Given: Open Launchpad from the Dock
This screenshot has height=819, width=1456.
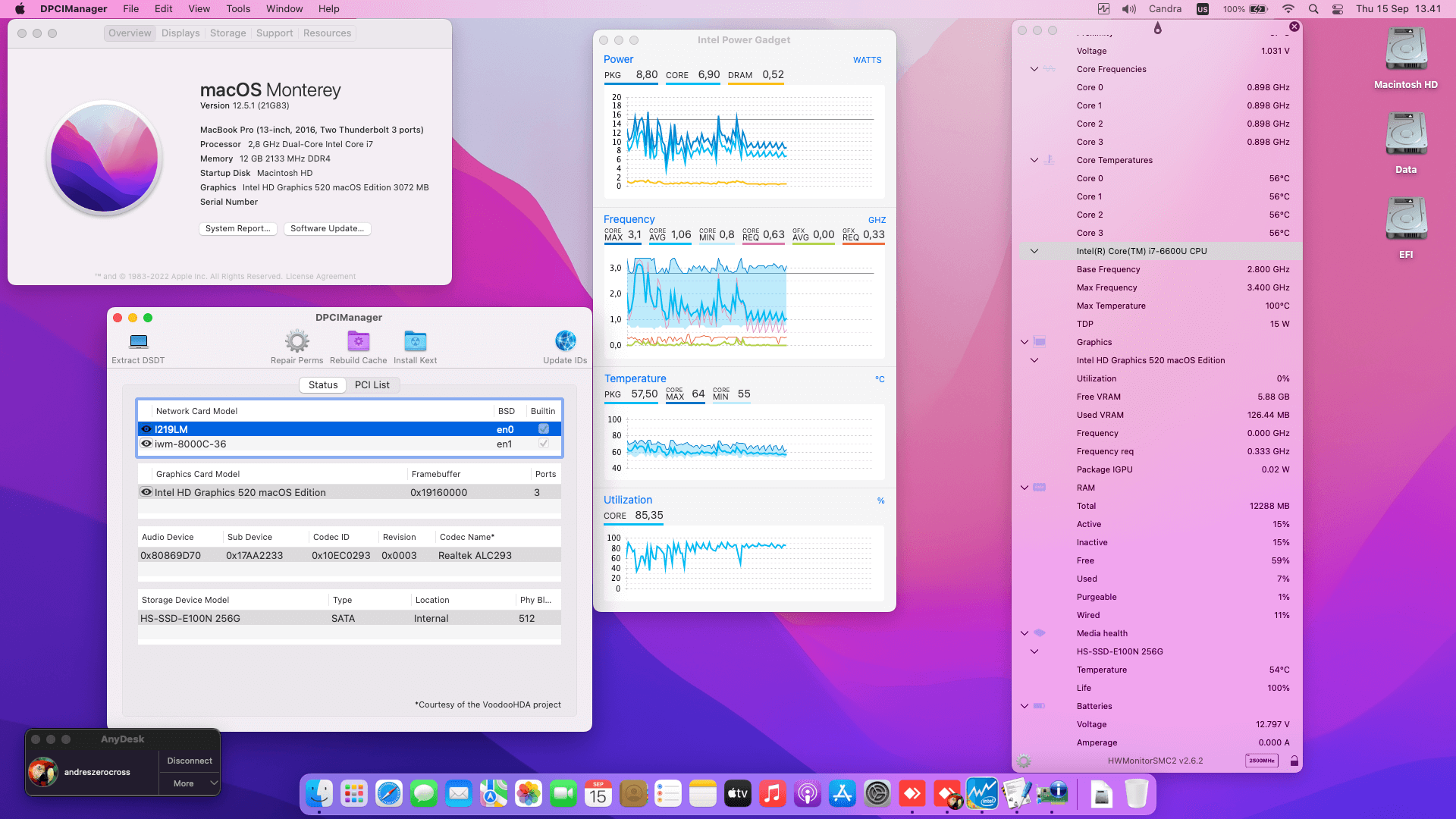Looking at the screenshot, I should tap(354, 794).
